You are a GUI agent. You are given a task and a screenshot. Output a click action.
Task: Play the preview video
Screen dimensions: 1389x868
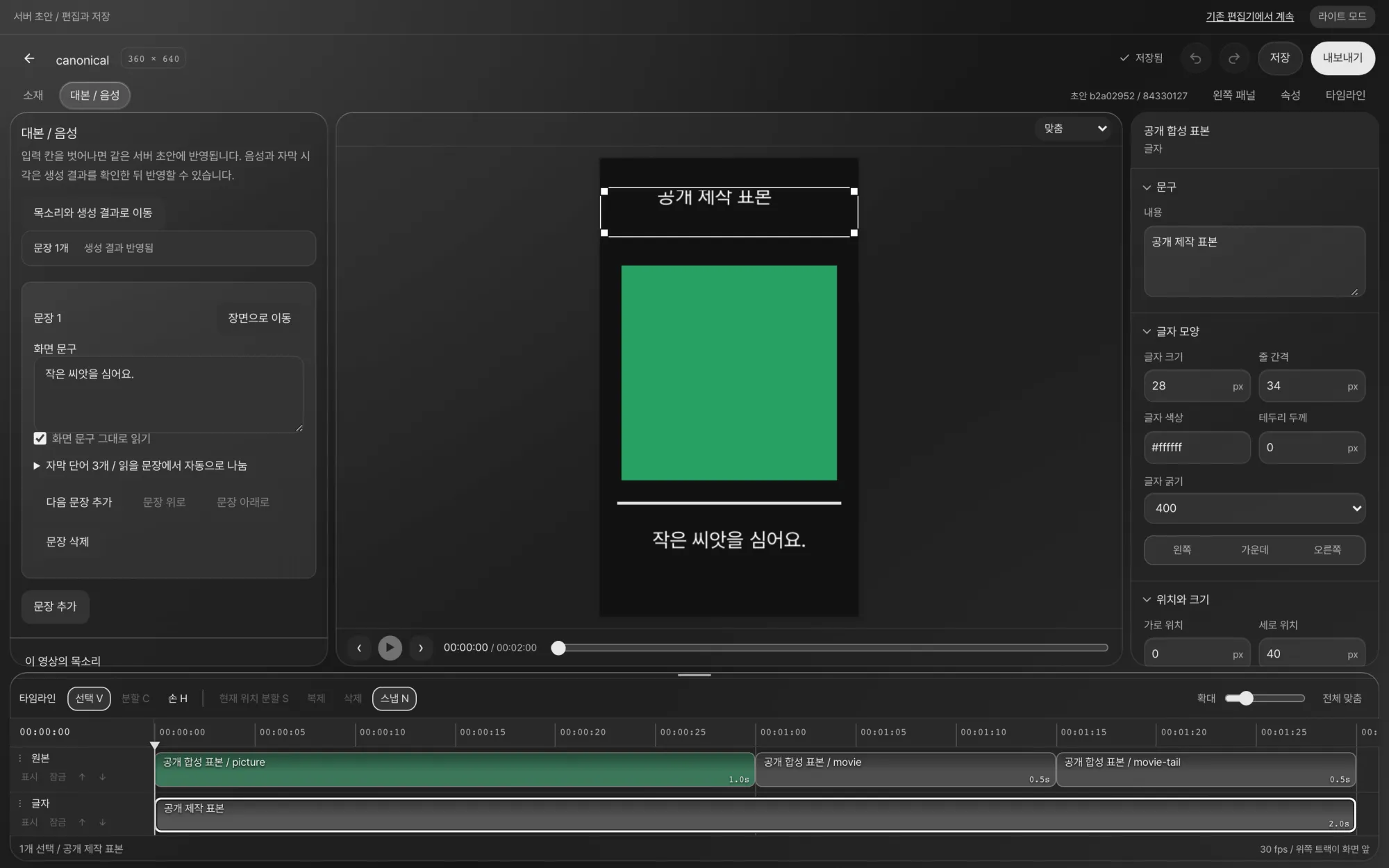390,648
